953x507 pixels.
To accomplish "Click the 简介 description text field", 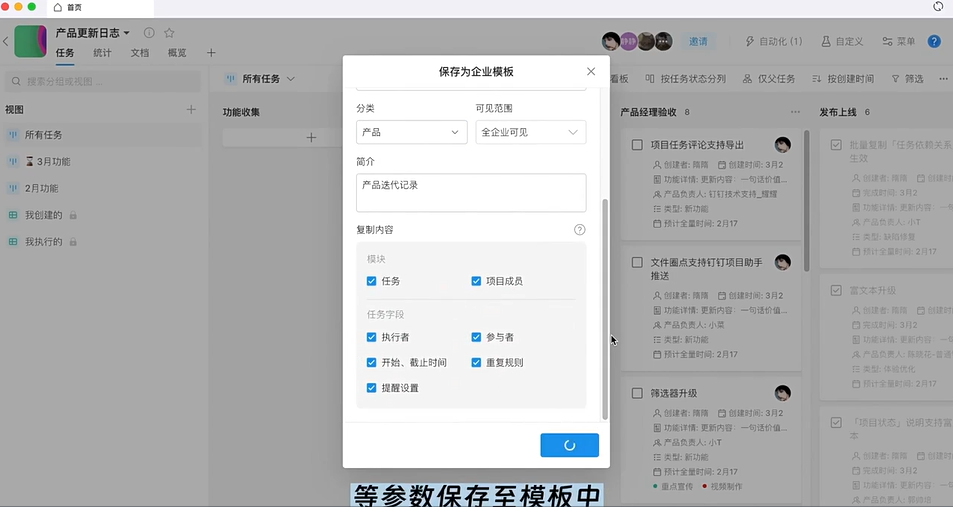I will 470,192.
